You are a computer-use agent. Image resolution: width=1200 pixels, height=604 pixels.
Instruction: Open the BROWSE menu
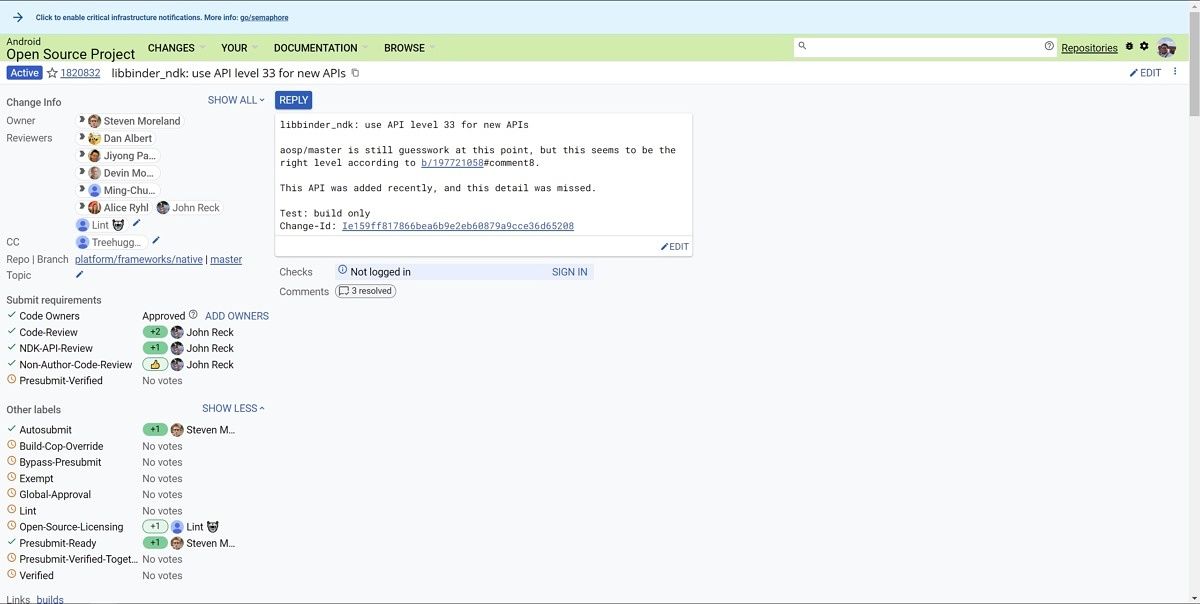click(x=404, y=48)
